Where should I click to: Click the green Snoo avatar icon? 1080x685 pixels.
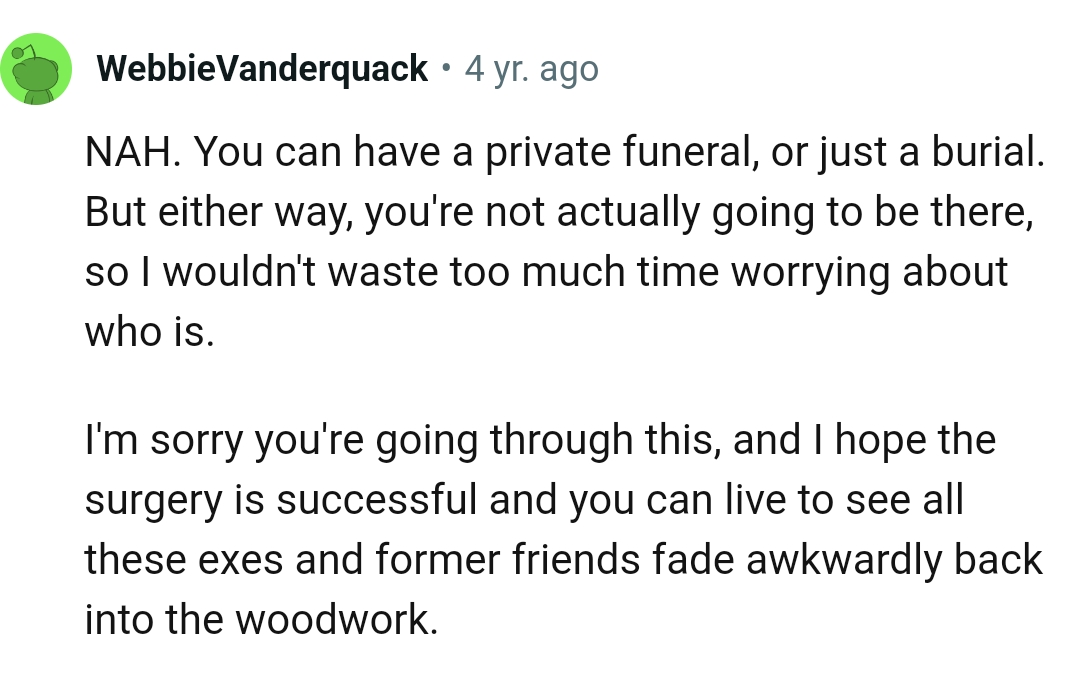(36, 69)
